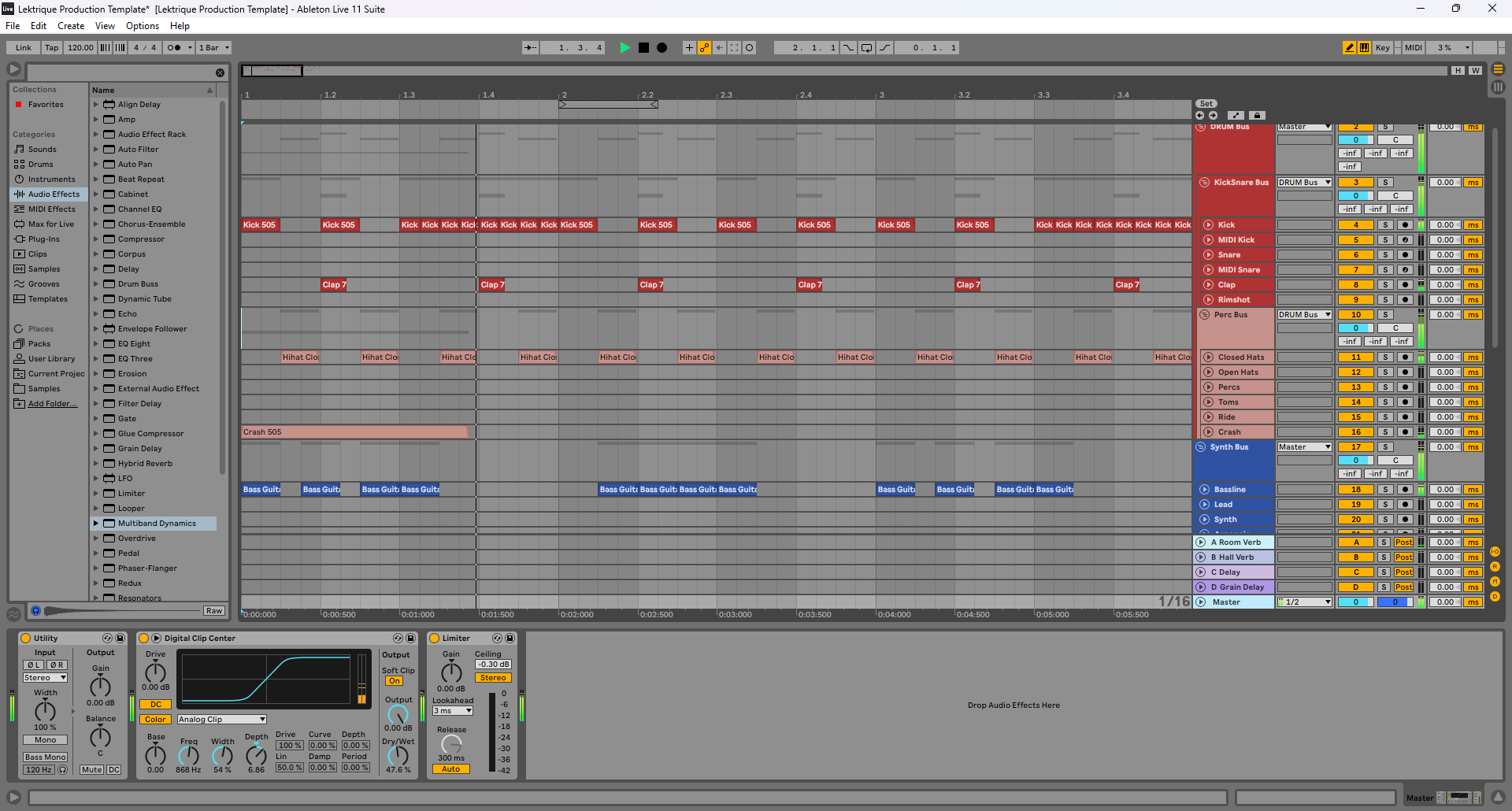
Task: Click the Add Folder link
Action: click(x=50, y=403)
